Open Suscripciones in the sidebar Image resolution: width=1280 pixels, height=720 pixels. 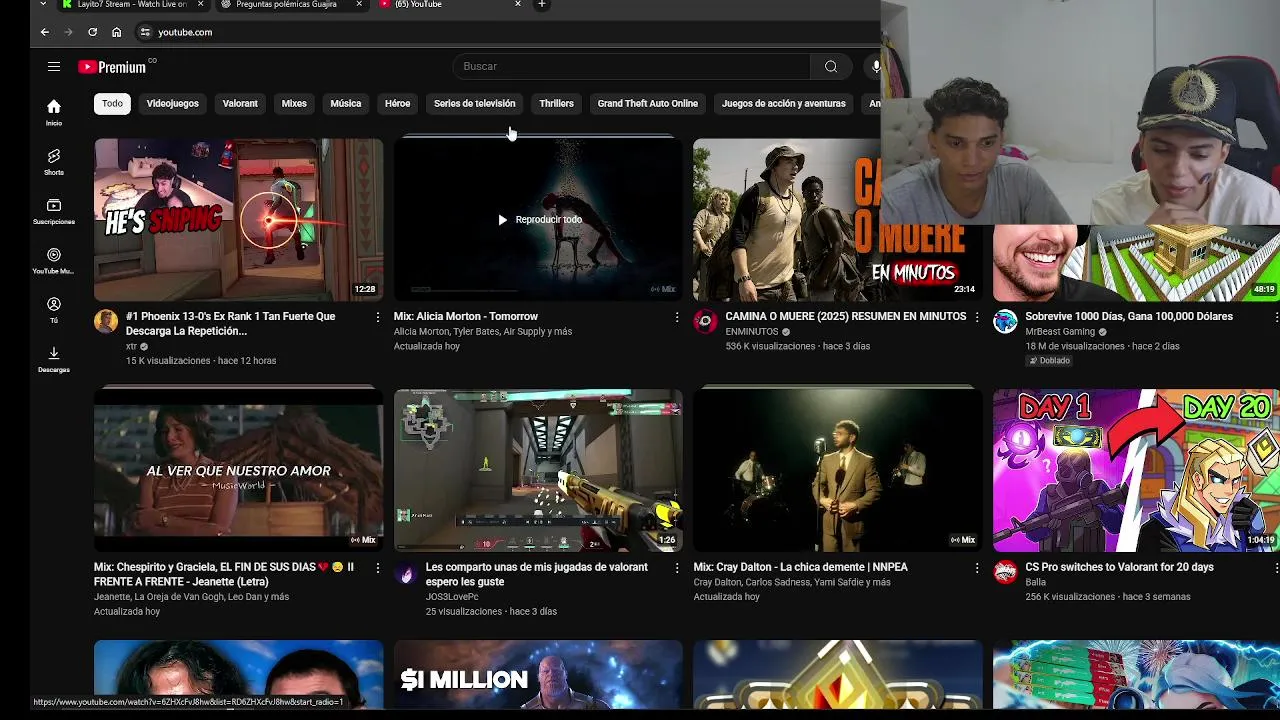tap(54, 211)
